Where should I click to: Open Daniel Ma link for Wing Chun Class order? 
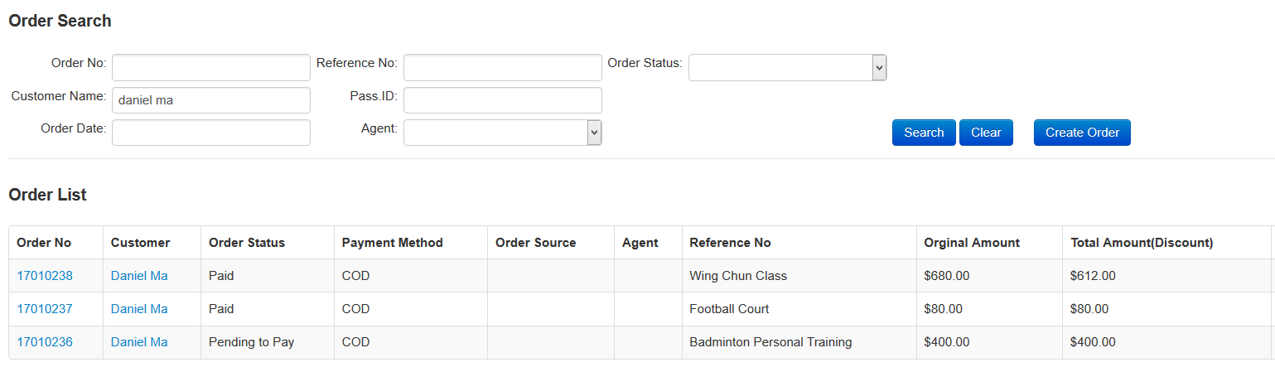point(139,276)
